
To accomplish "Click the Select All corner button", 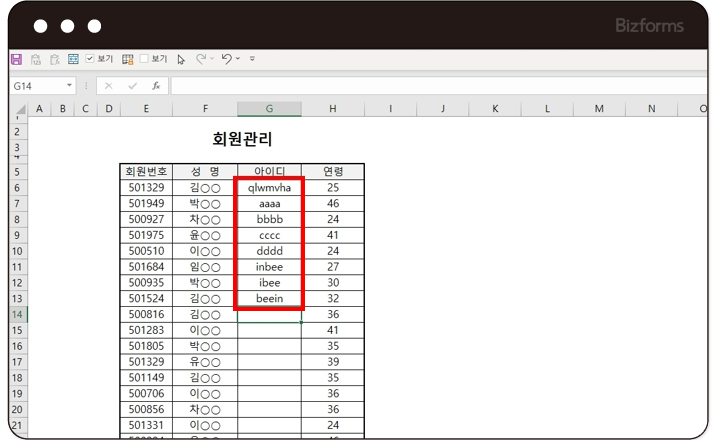I will coord(17,108).
